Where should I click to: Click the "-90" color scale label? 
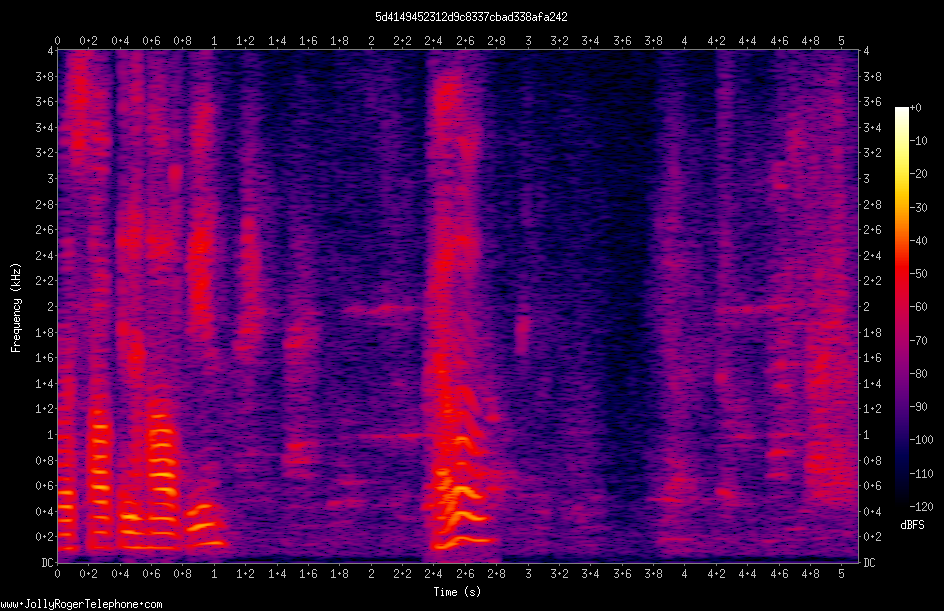[919, 407]
